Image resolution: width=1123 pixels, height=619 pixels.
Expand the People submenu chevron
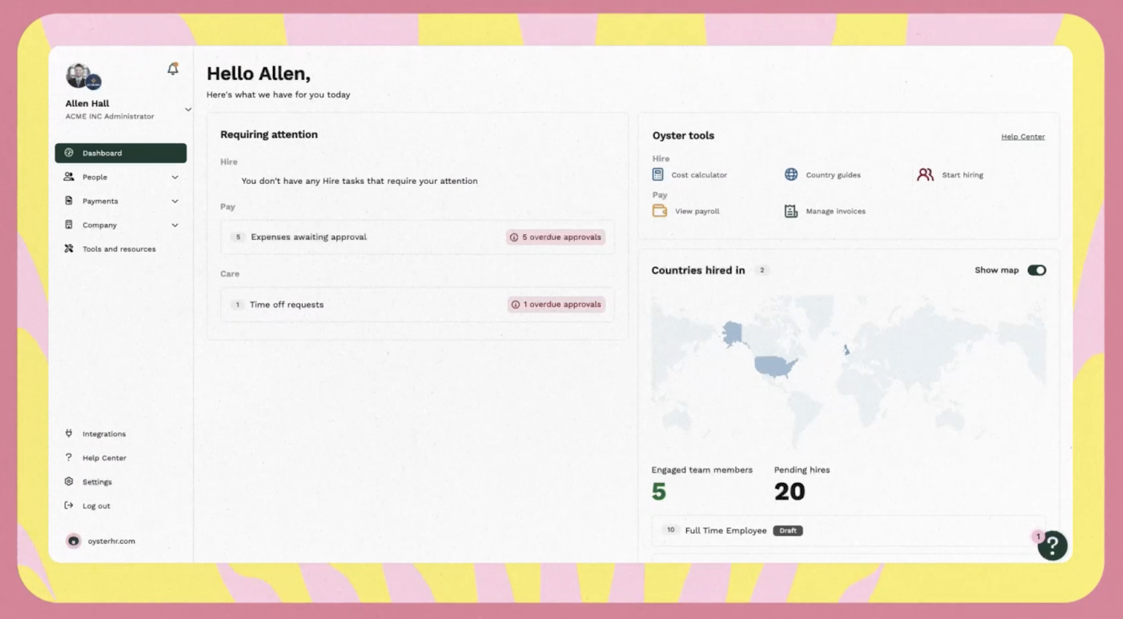(x=175, y=177)
